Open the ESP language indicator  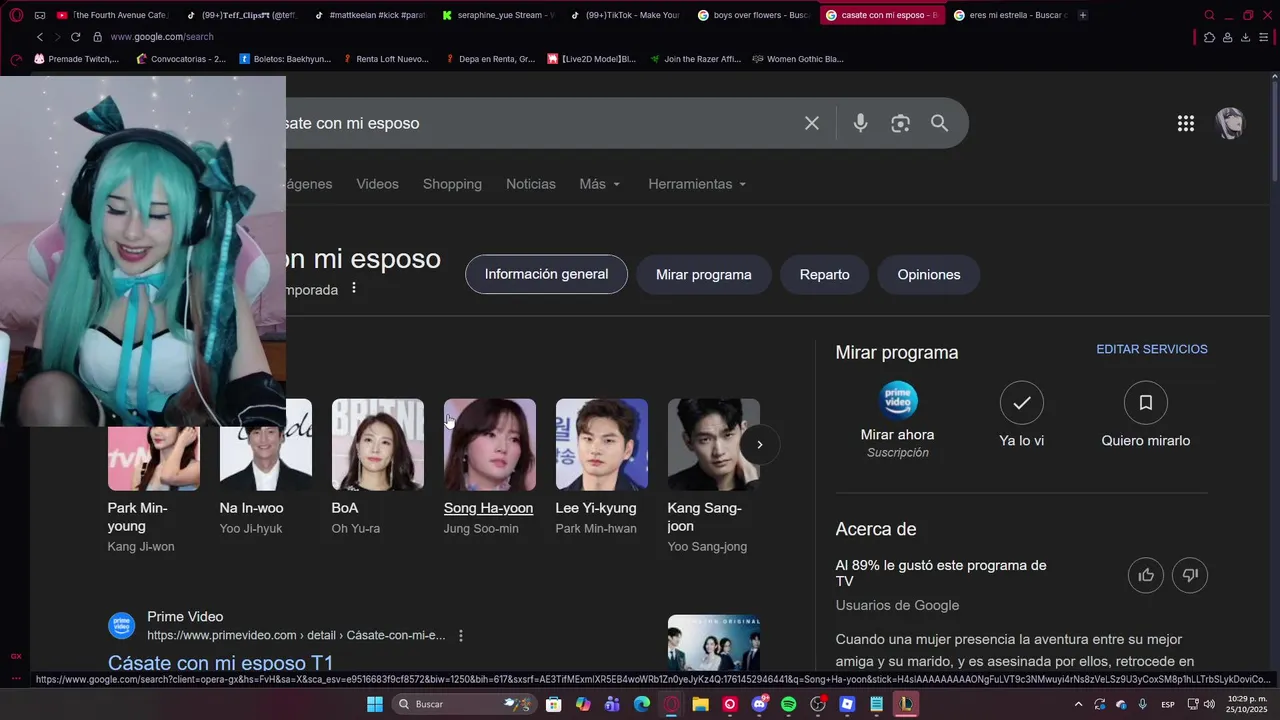coord(1167,704)
